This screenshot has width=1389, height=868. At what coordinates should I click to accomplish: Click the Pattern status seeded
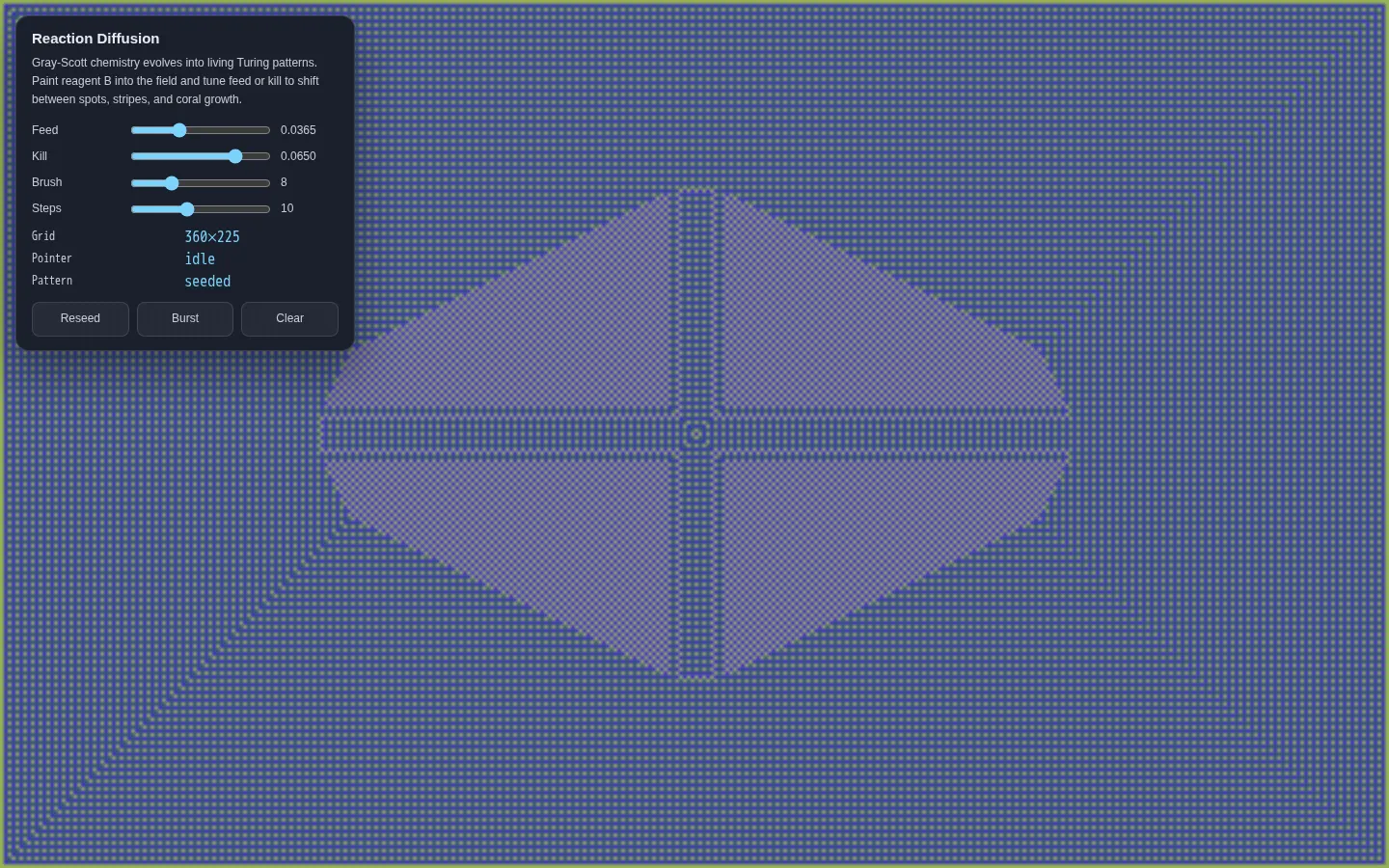(x=207, y=282)
